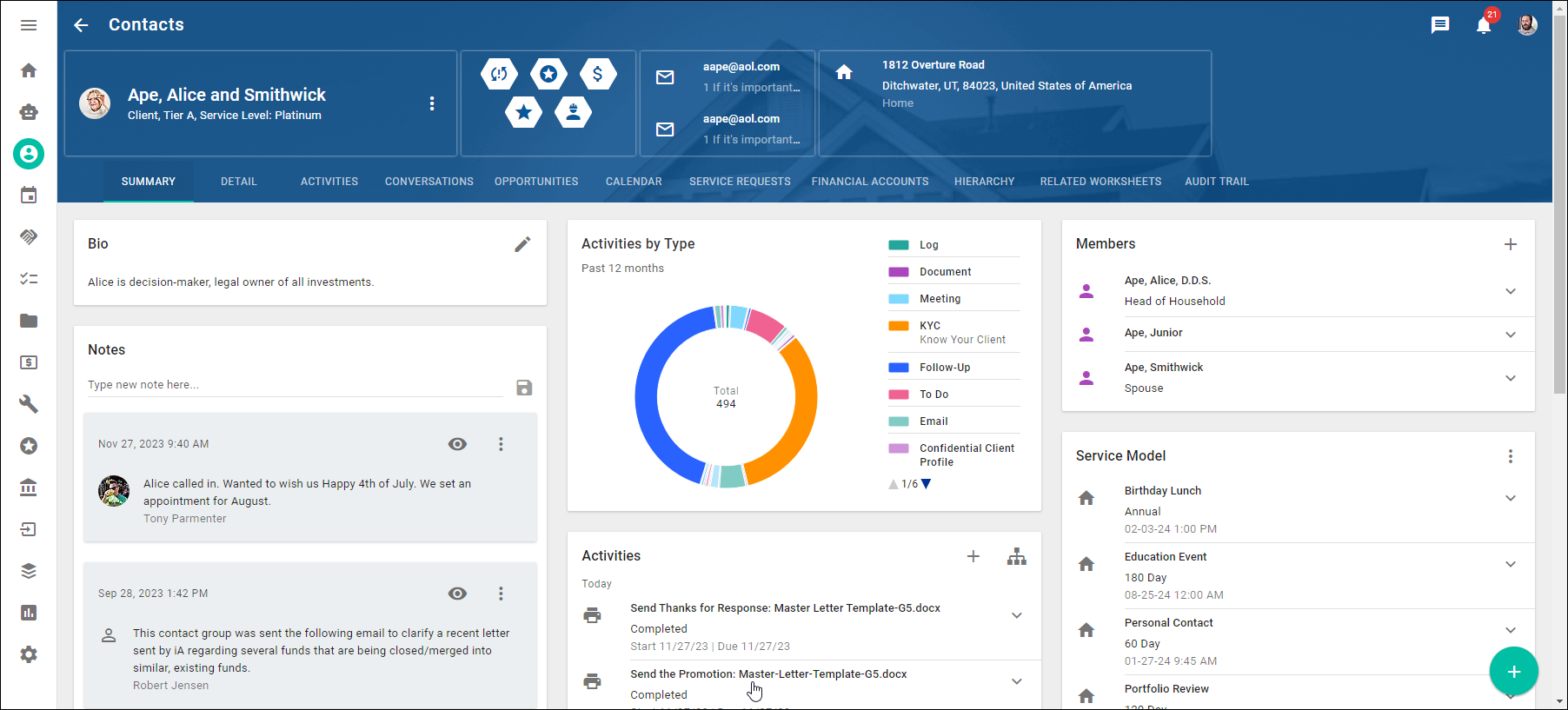Screen dimensions: 1568x710
Task: Click the back arrow next to Contacts
Action: coord(81,25)
